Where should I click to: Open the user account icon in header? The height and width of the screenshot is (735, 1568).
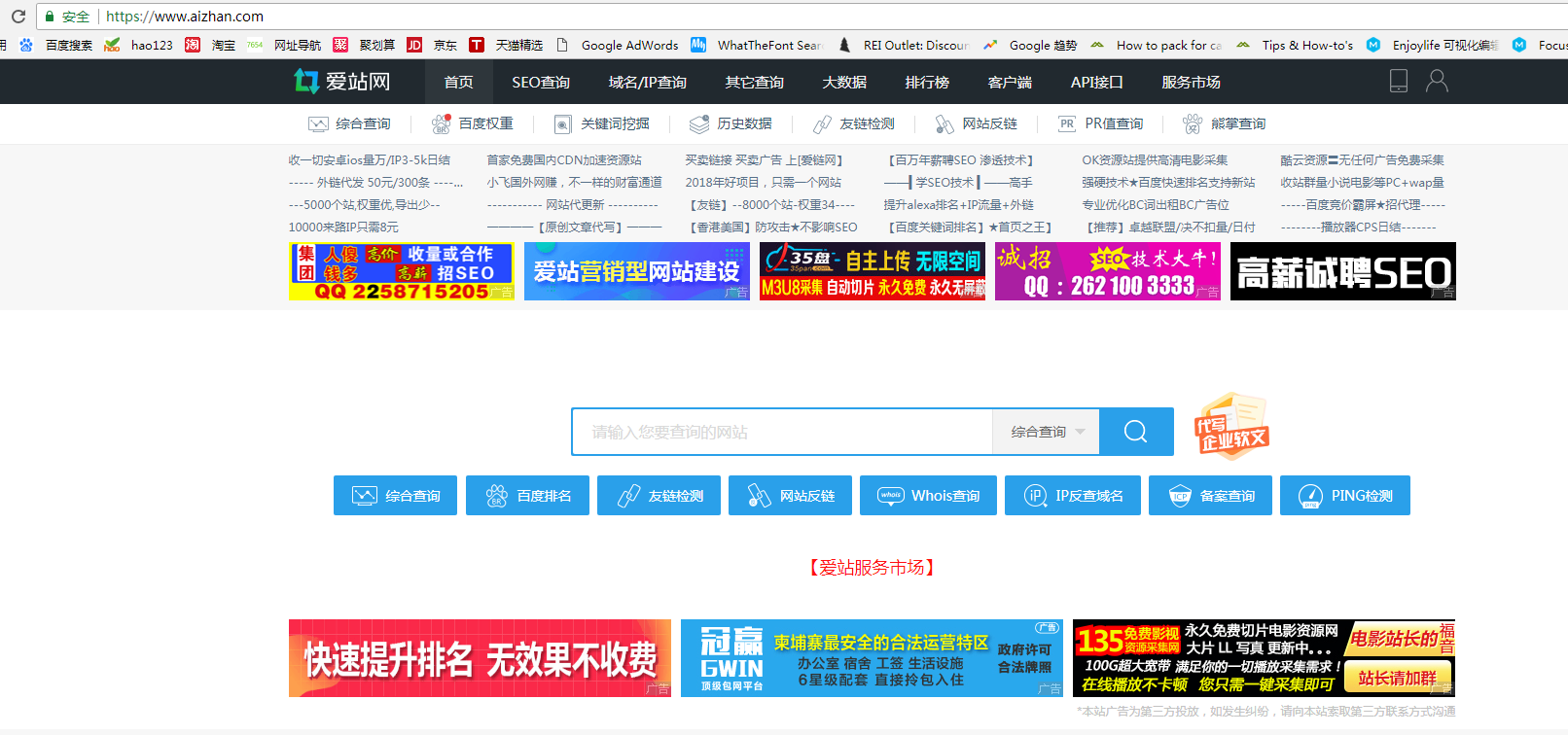tap(1437, 81)
